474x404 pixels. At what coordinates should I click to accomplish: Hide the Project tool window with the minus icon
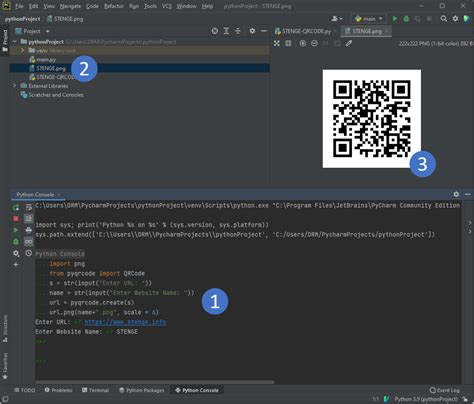pos(264,31)
